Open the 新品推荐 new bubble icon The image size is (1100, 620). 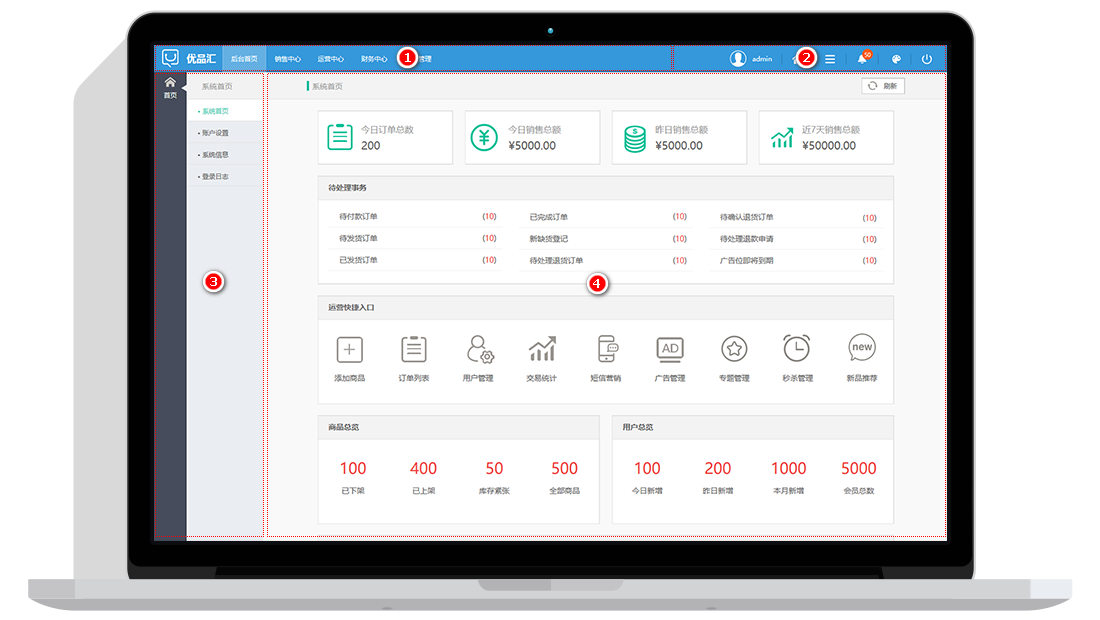click(862, 347)
